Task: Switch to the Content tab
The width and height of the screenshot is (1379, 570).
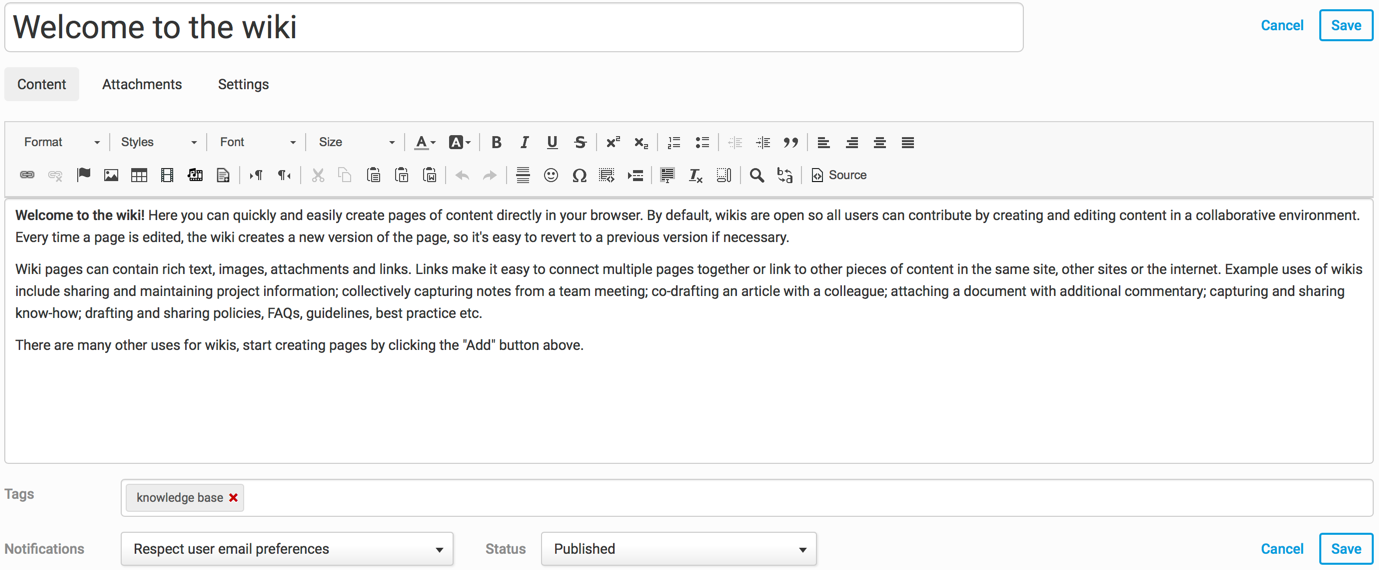Action: 42,84
